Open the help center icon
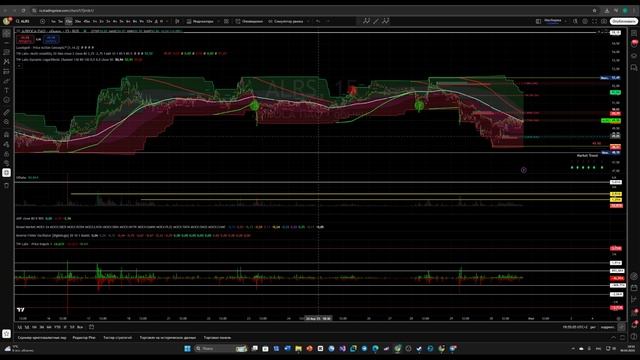This screenshot has height=360, width=640. pos(634,337)
